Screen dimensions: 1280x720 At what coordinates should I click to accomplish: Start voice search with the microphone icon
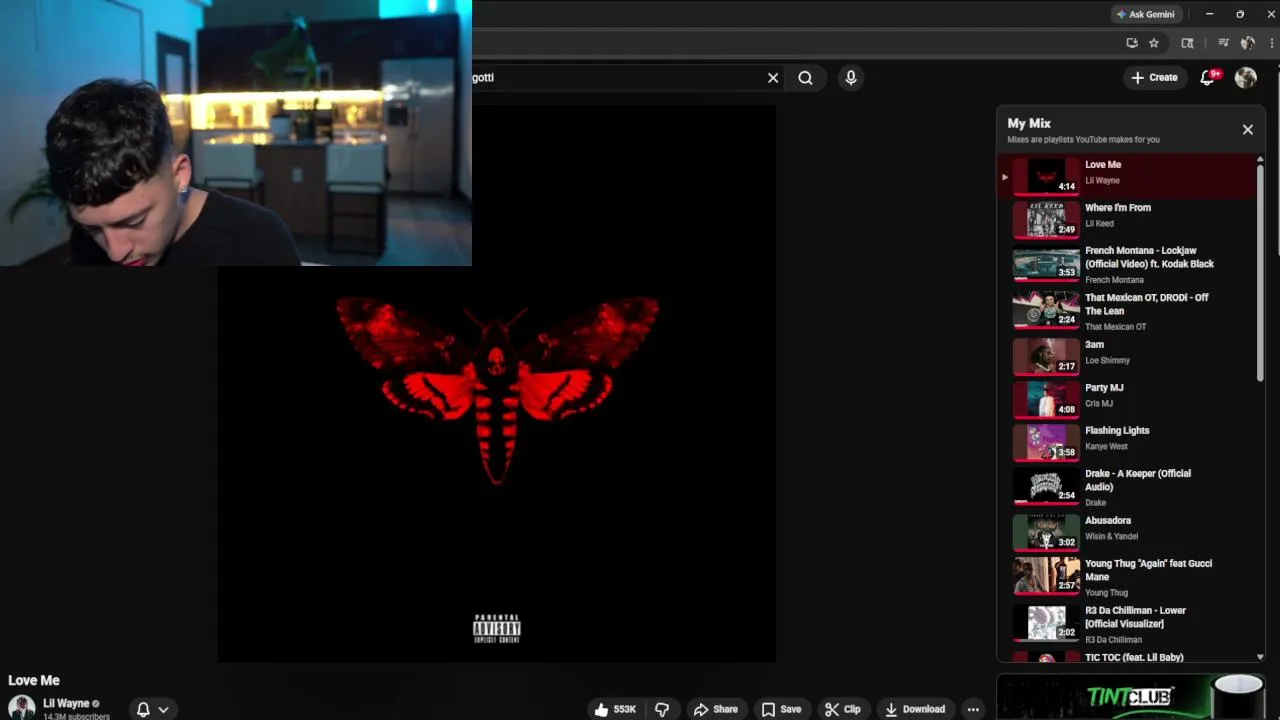pos(851,77)
